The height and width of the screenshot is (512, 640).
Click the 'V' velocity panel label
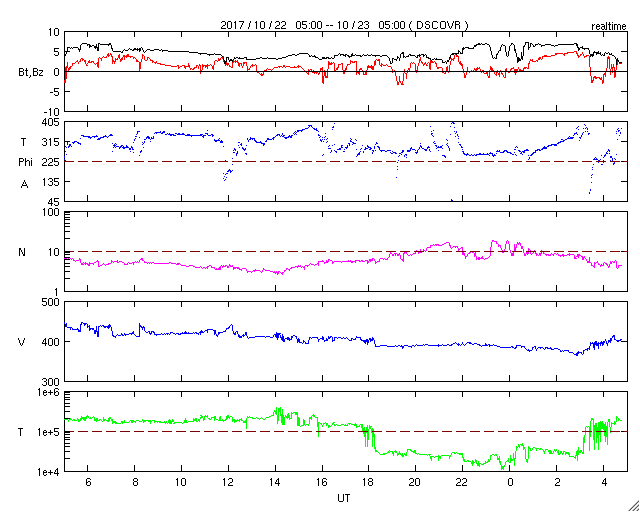tap(22, 342)
